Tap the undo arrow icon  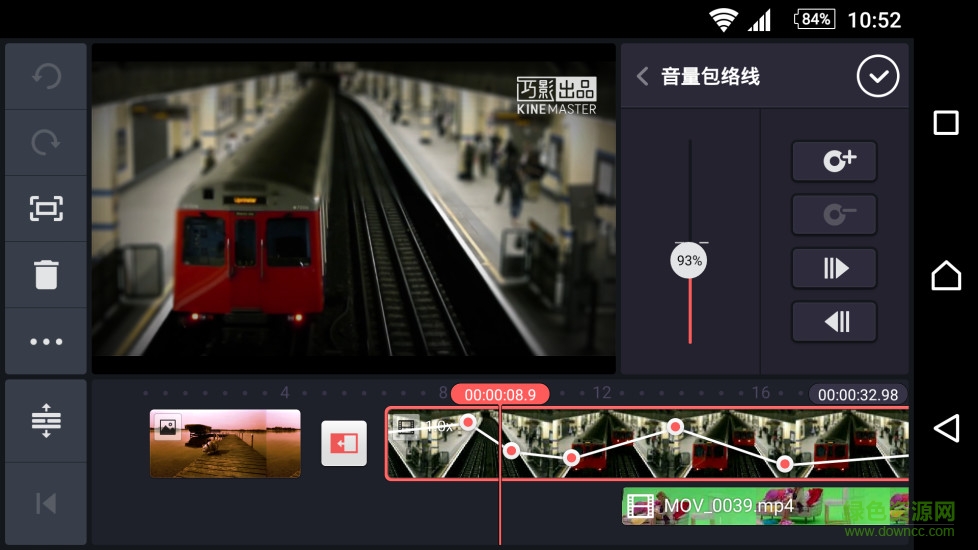[x=46, y=77]
